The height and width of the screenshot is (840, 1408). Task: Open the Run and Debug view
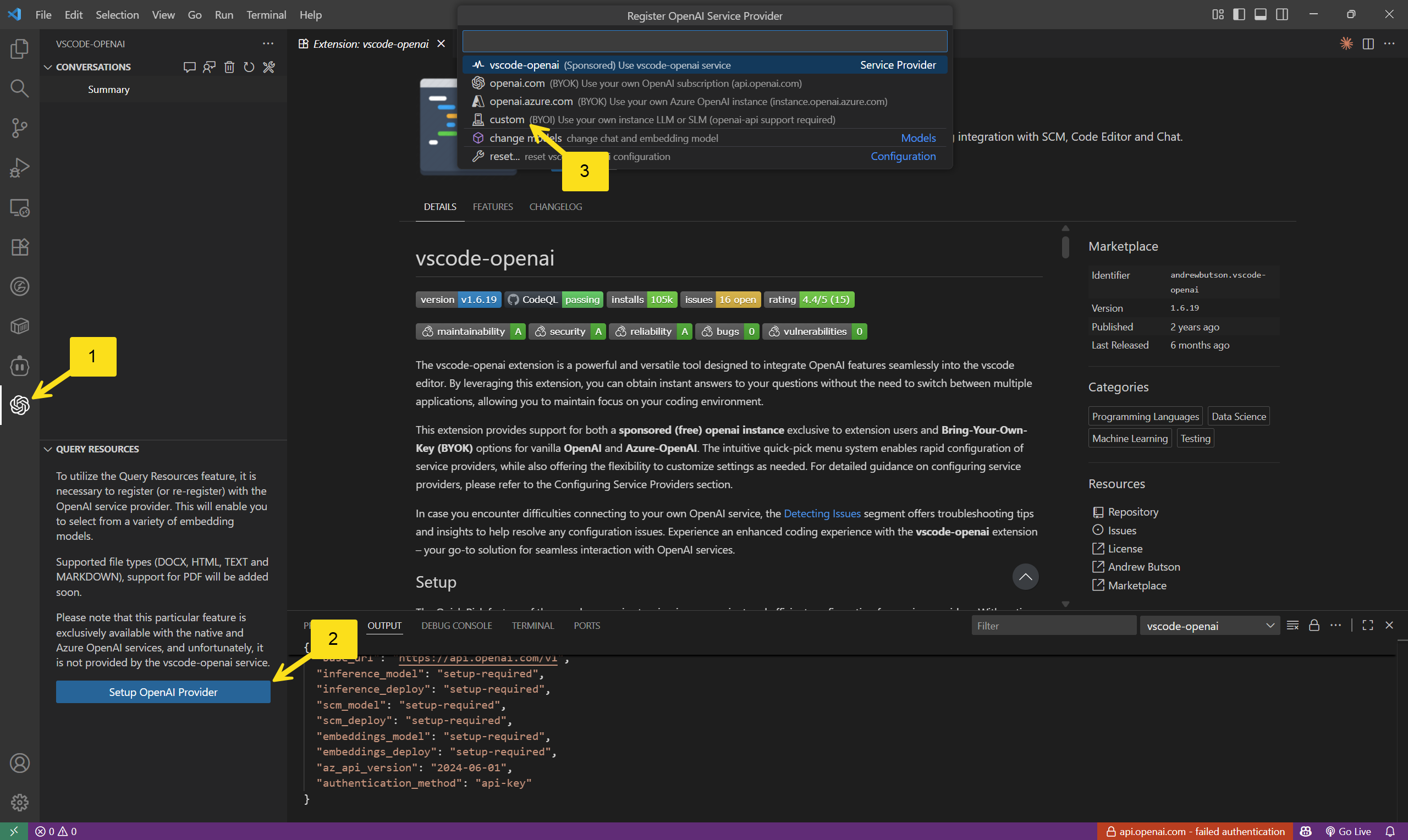tap(20, 168)
